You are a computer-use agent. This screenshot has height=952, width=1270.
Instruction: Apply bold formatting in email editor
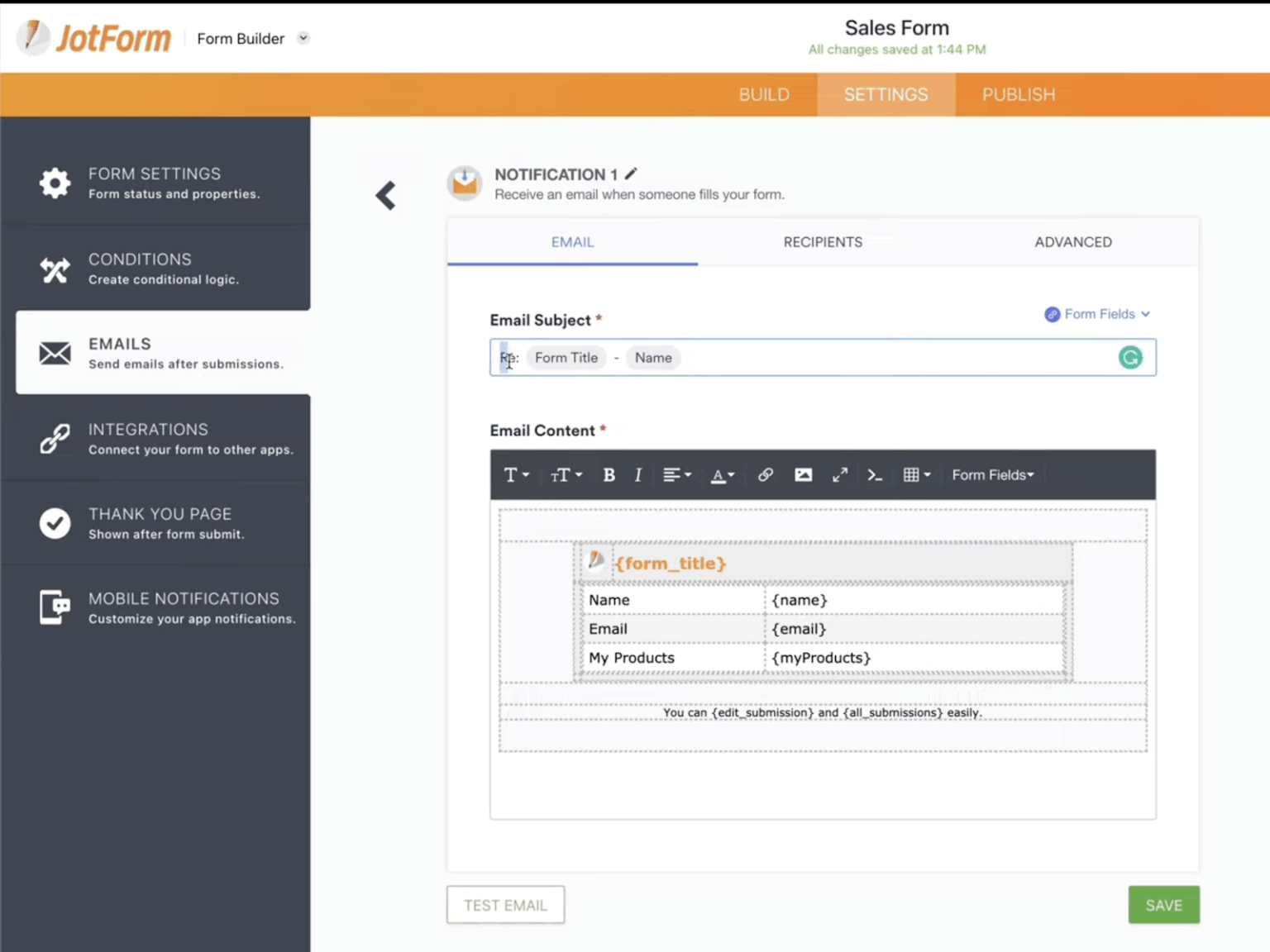click(609, 474)
